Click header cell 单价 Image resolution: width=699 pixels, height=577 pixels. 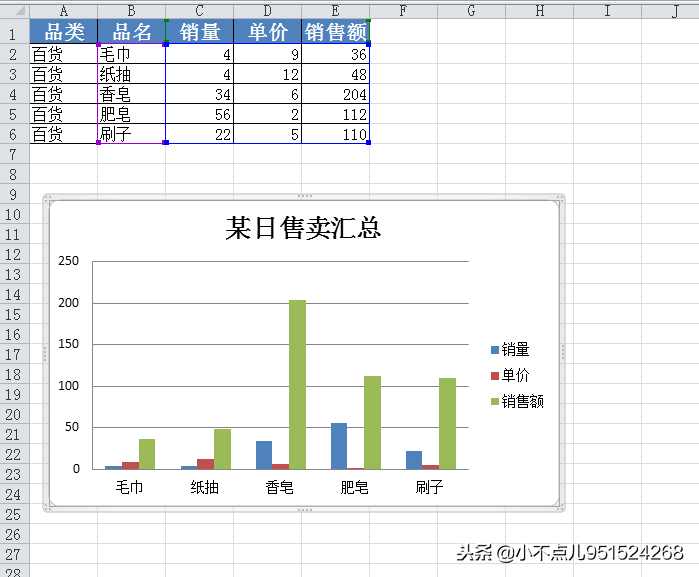click(267, 32)
